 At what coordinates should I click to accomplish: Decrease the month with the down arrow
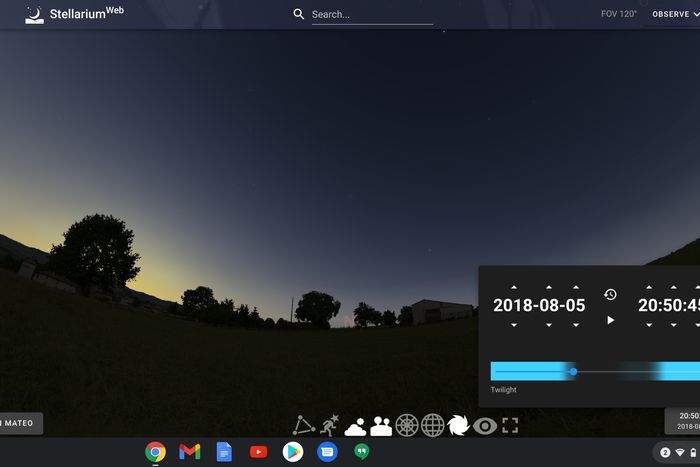click(549, 325)
